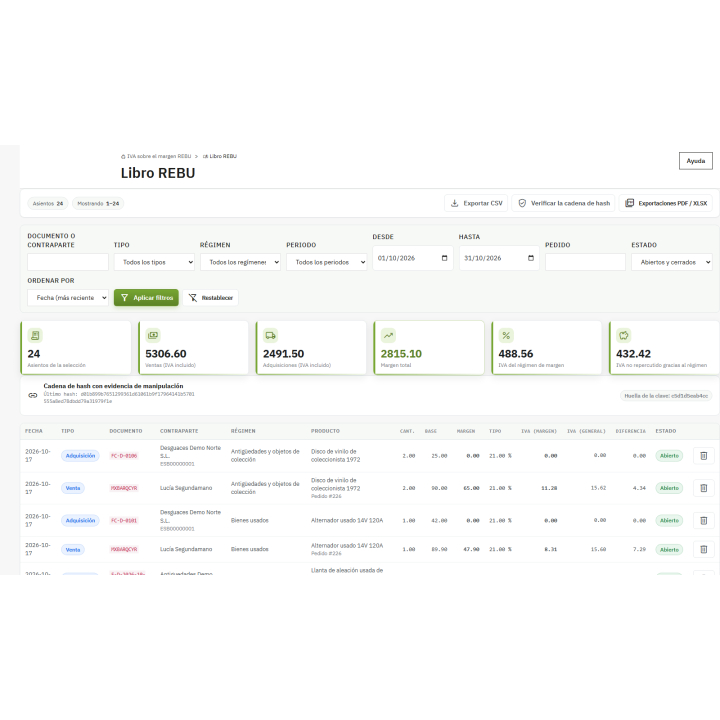
Task: Click the Ayuda button
Action: click(696, 161)
